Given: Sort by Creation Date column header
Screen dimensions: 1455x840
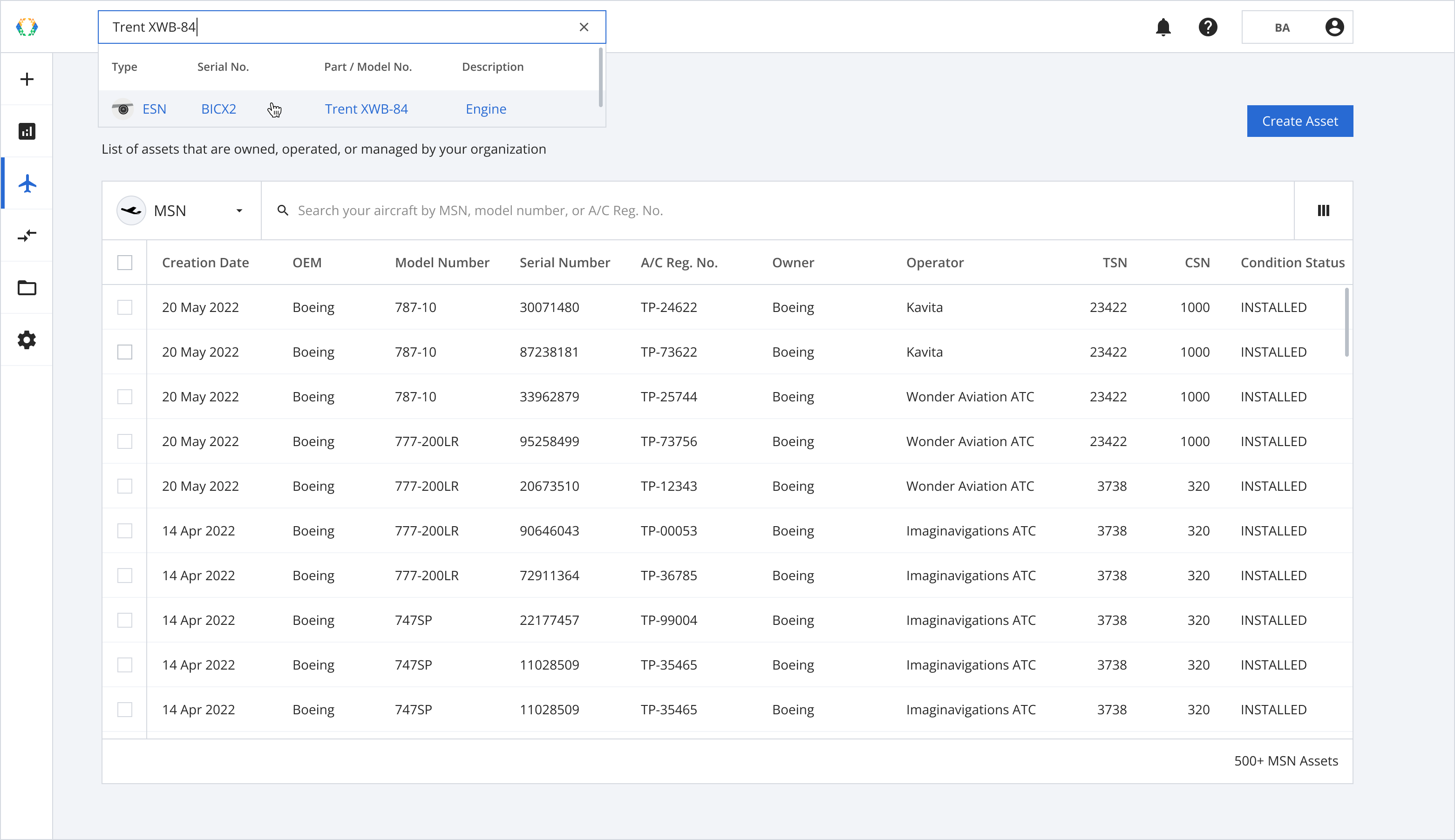Looking at the screenshot, I should [x=205, y=263].
